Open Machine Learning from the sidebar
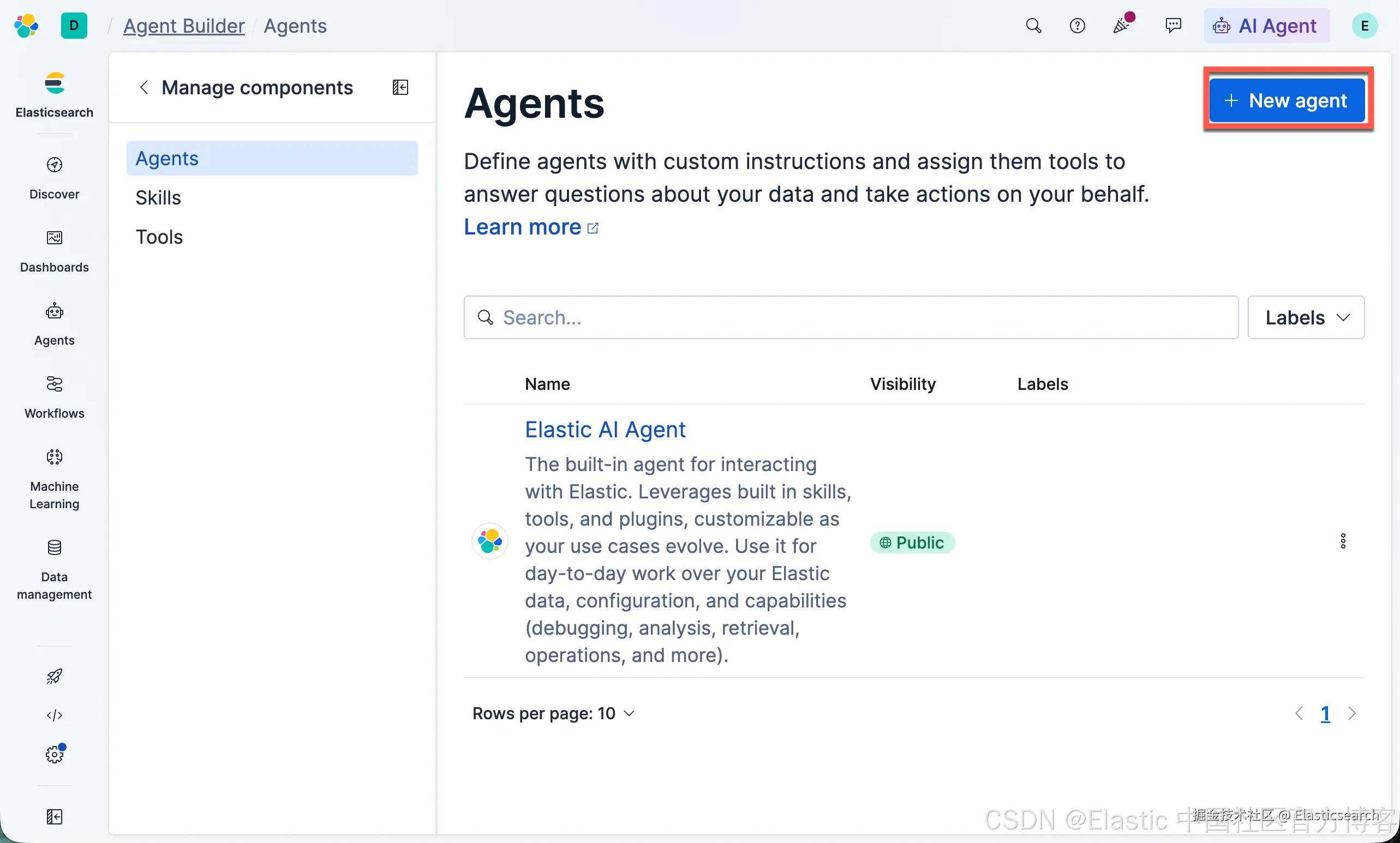The width and height of the screenshot is (1400, 843). 55,479
